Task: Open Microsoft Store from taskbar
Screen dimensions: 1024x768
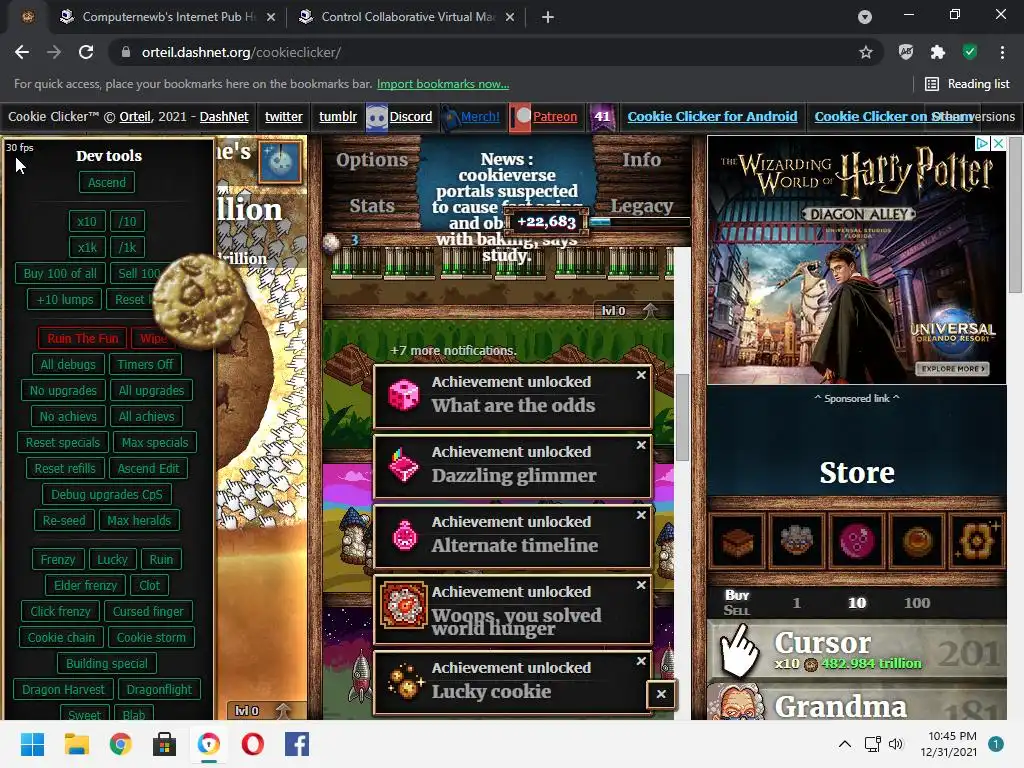Action: [x=165, y=744]
